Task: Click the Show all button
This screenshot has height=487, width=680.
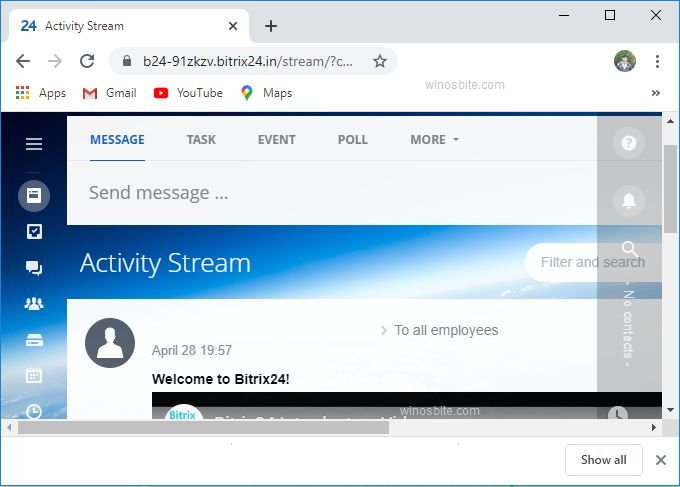Action: point(603,460)
